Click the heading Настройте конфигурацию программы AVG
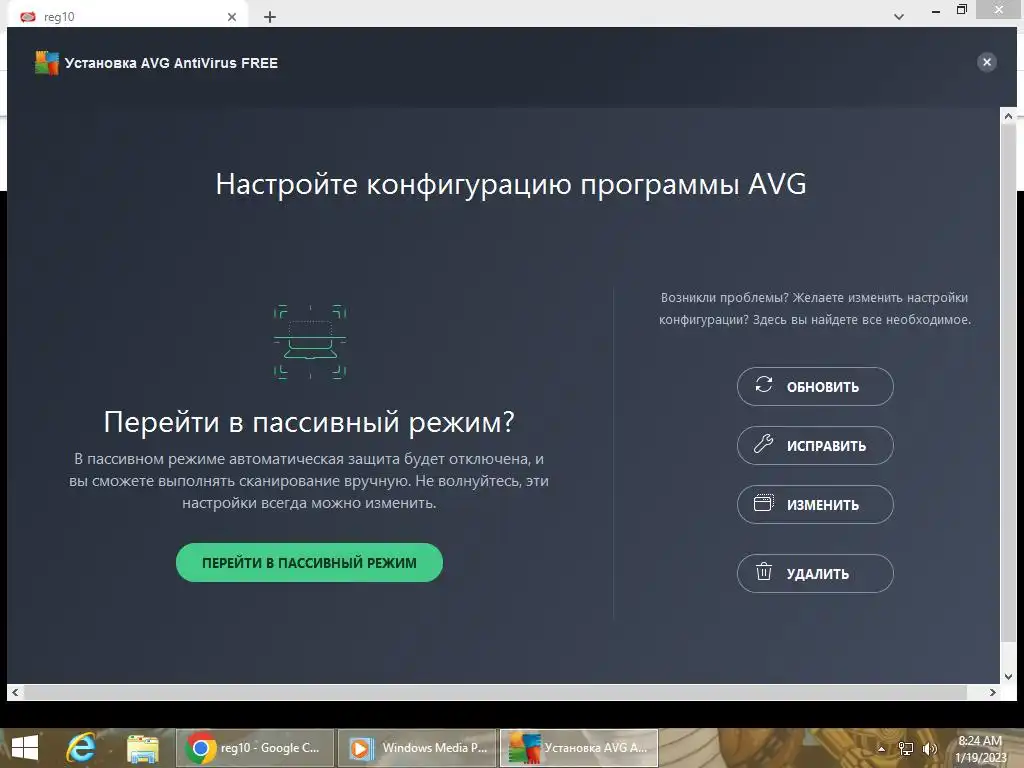This screenshot has height=768, width=1024. [511, 184]
